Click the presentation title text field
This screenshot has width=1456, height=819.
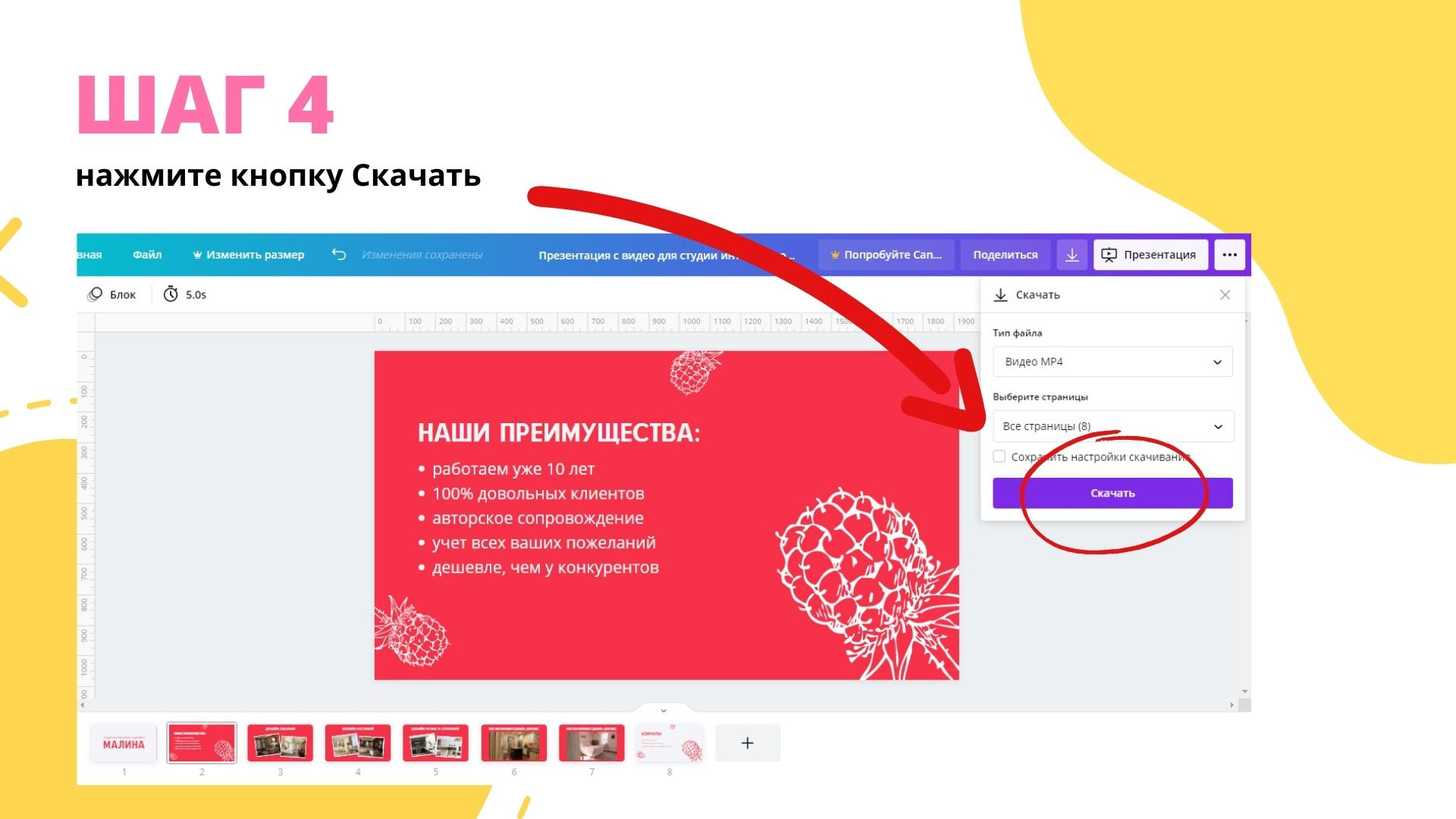[666, 256]
